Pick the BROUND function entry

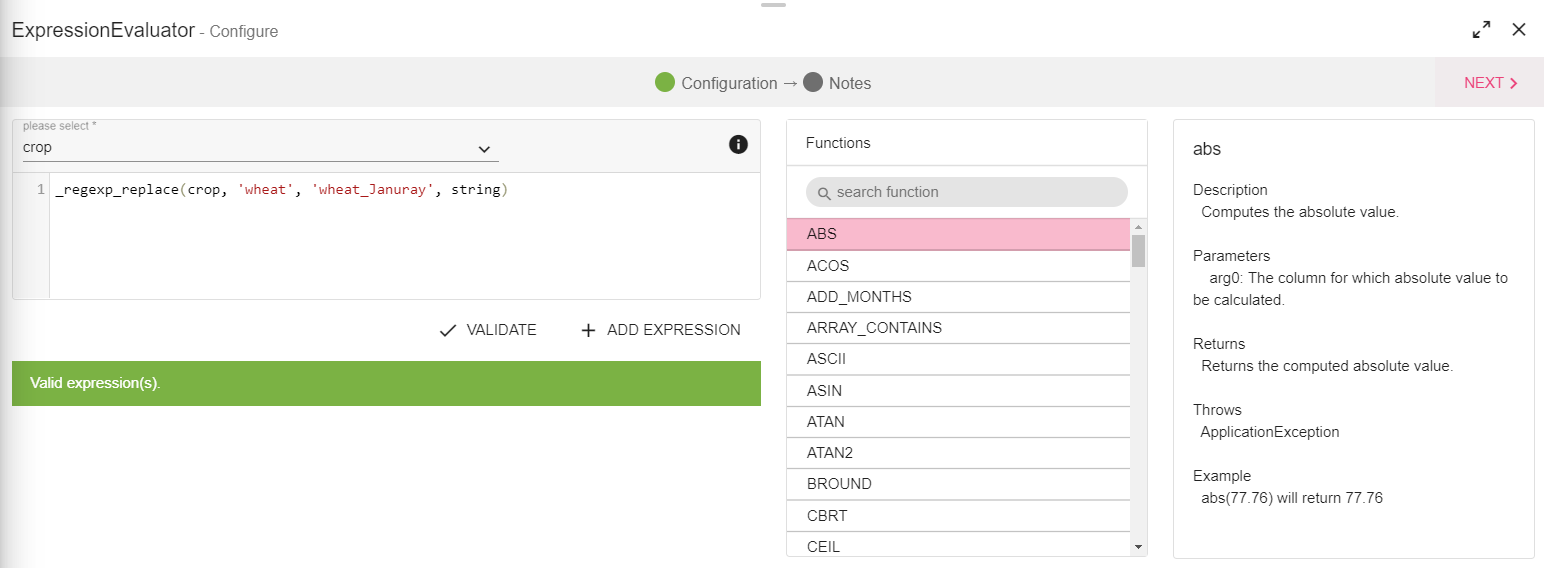[958, 484]
